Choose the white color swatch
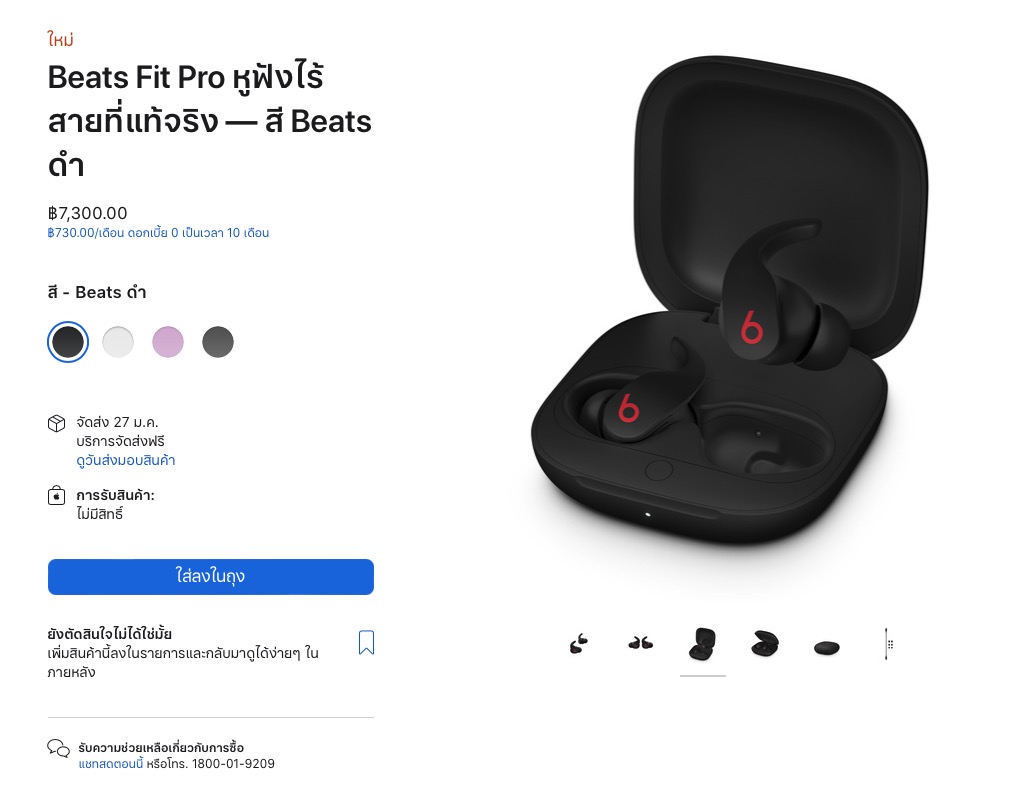Viewport: 1009px width, 798px height. pyautogui.click(x=118, y=342)
